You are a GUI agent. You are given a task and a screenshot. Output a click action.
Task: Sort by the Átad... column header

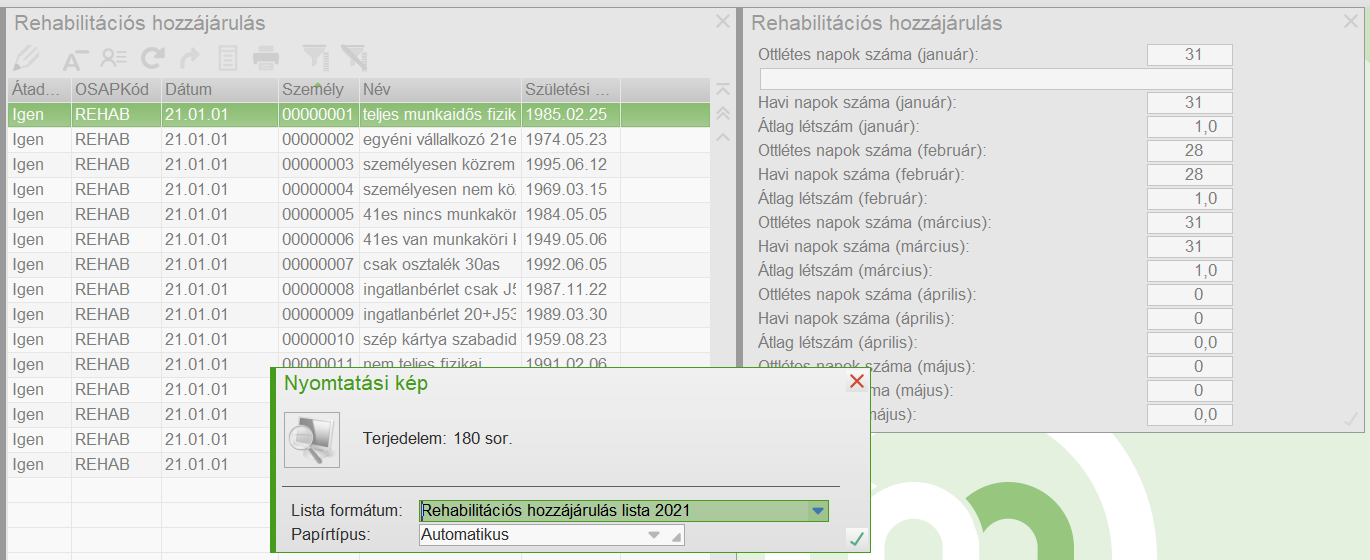pos(40,89)
